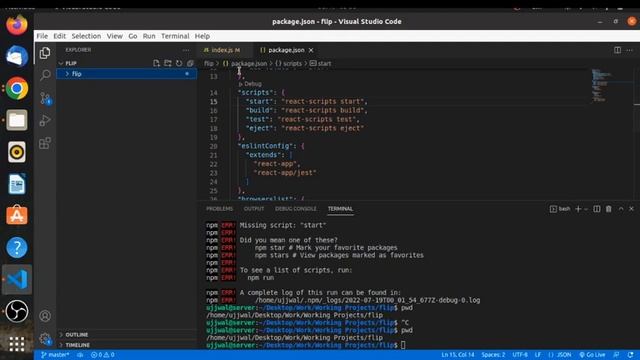Show applications grid in dock
This screenshot has width=640, height=360.
point(17,344)
